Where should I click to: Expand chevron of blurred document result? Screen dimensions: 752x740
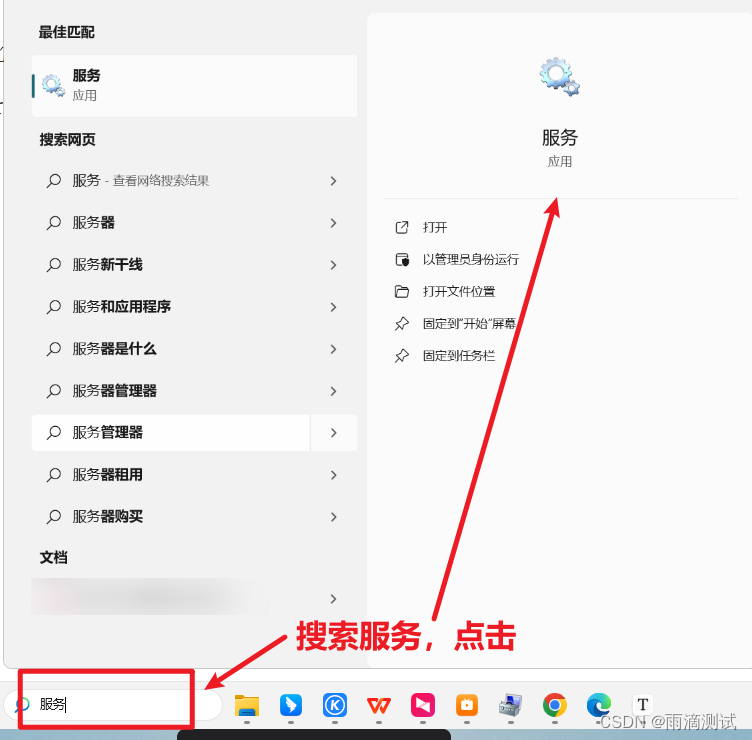(333, 599)
